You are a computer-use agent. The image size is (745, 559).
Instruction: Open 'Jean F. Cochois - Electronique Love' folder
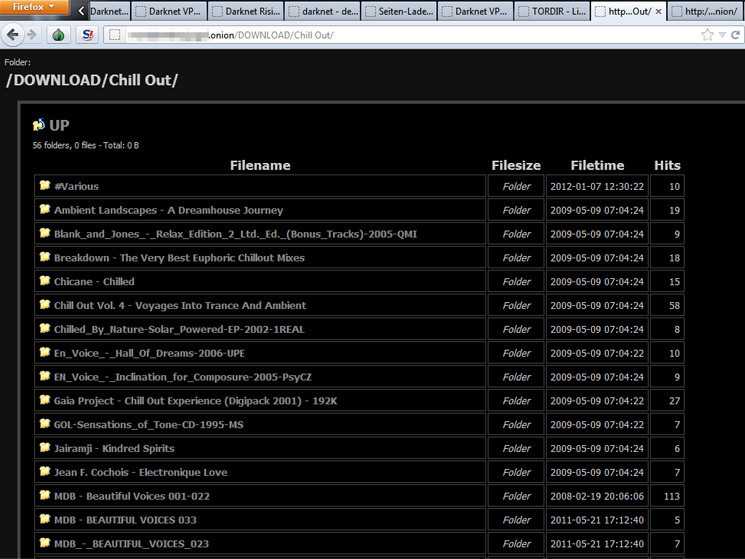pos(141,472)
